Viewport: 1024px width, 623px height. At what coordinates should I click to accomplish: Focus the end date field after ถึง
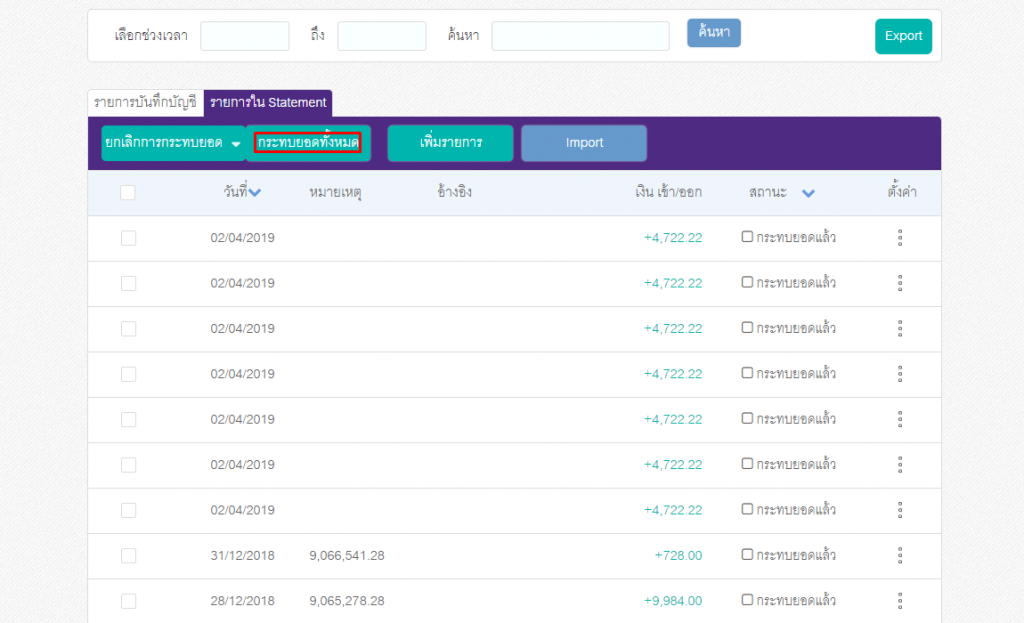click(382, 36)
